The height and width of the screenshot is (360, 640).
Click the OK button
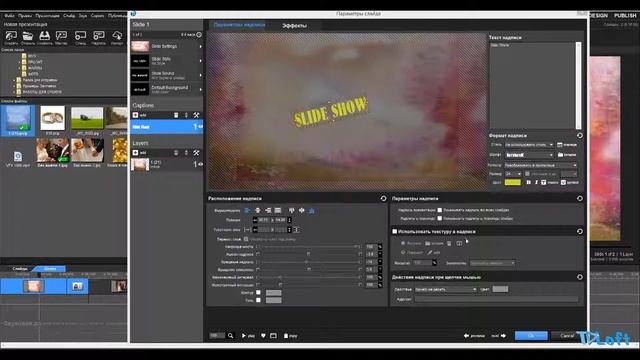531,336
